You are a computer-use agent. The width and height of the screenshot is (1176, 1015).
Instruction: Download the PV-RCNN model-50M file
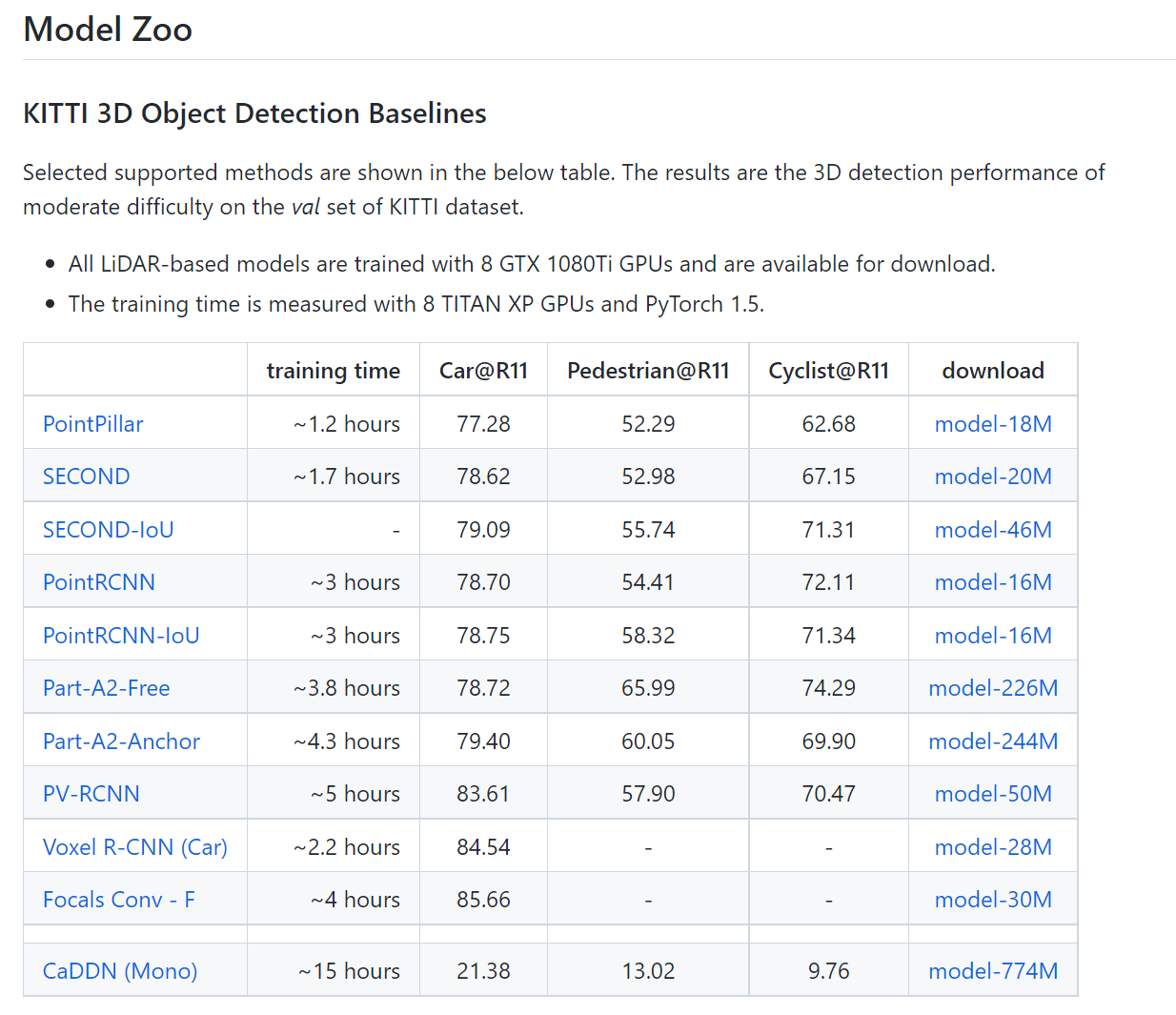click(x=993, y=794)
